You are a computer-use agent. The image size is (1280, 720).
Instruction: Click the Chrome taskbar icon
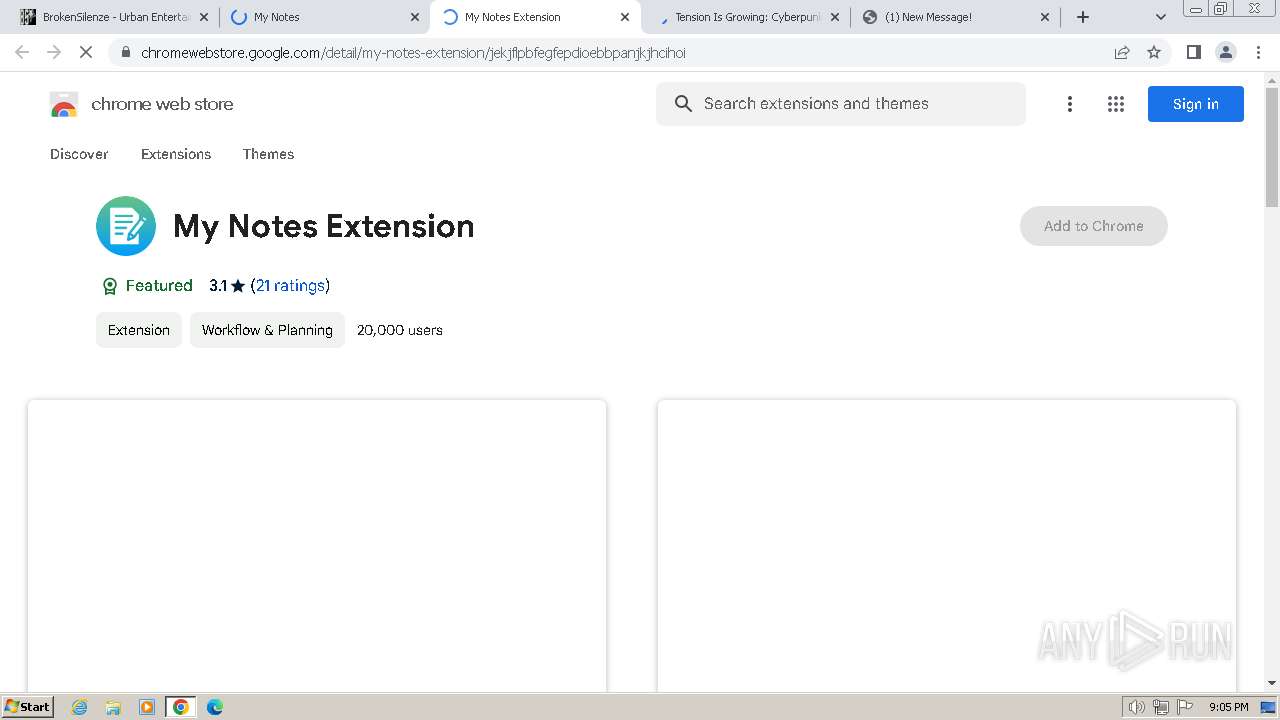click(181, 707)
